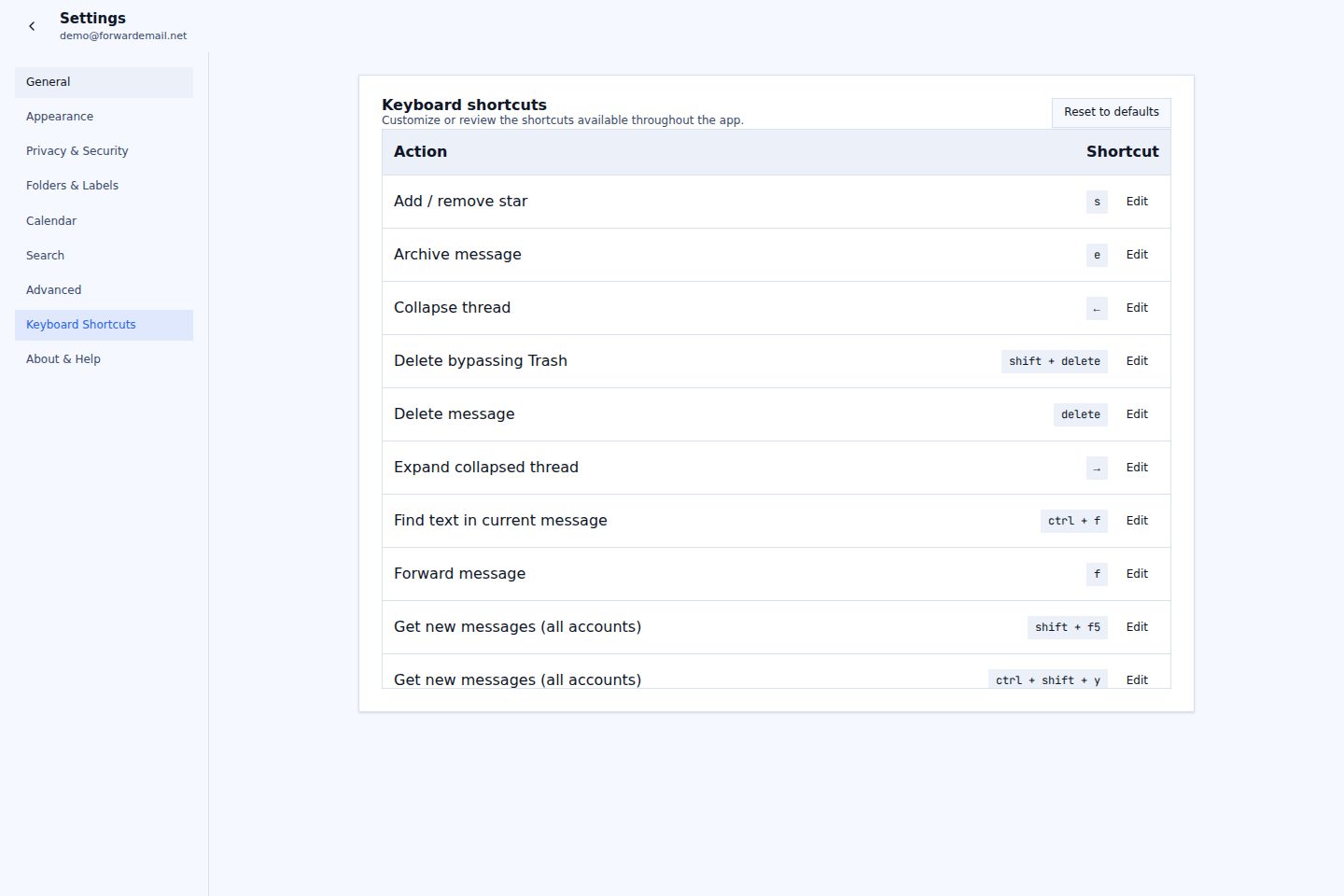Click the 'e' key badge for Archive
This screenshot has width=1344, height=896.
[x=1097, y=255]
